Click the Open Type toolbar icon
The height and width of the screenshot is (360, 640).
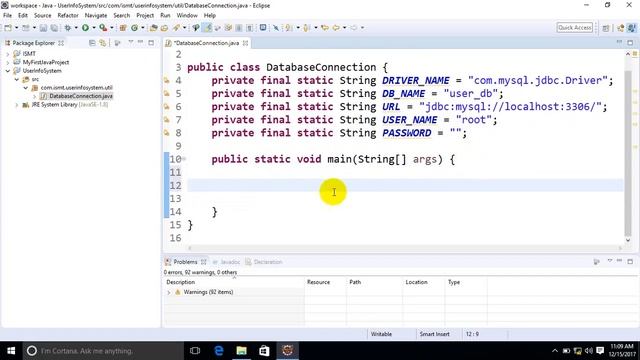(x=153, y=28)
